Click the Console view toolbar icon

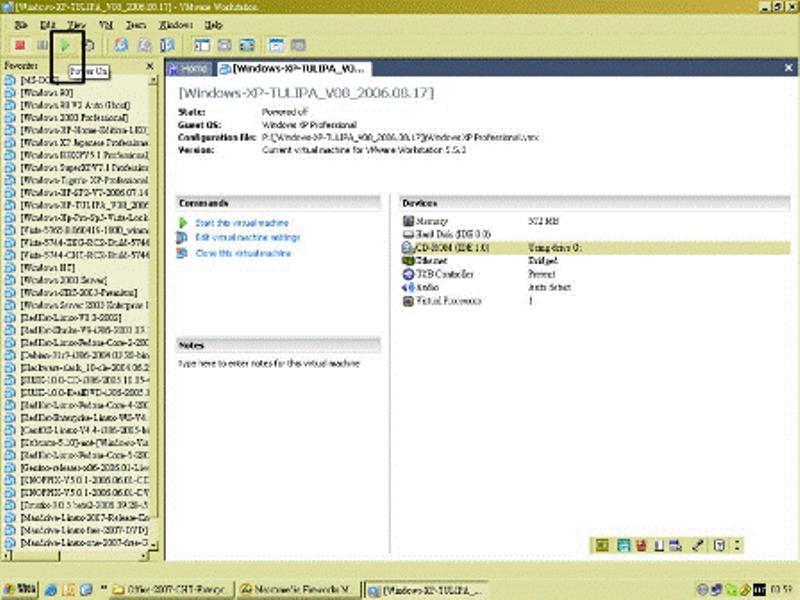click(x=298, y=45)
